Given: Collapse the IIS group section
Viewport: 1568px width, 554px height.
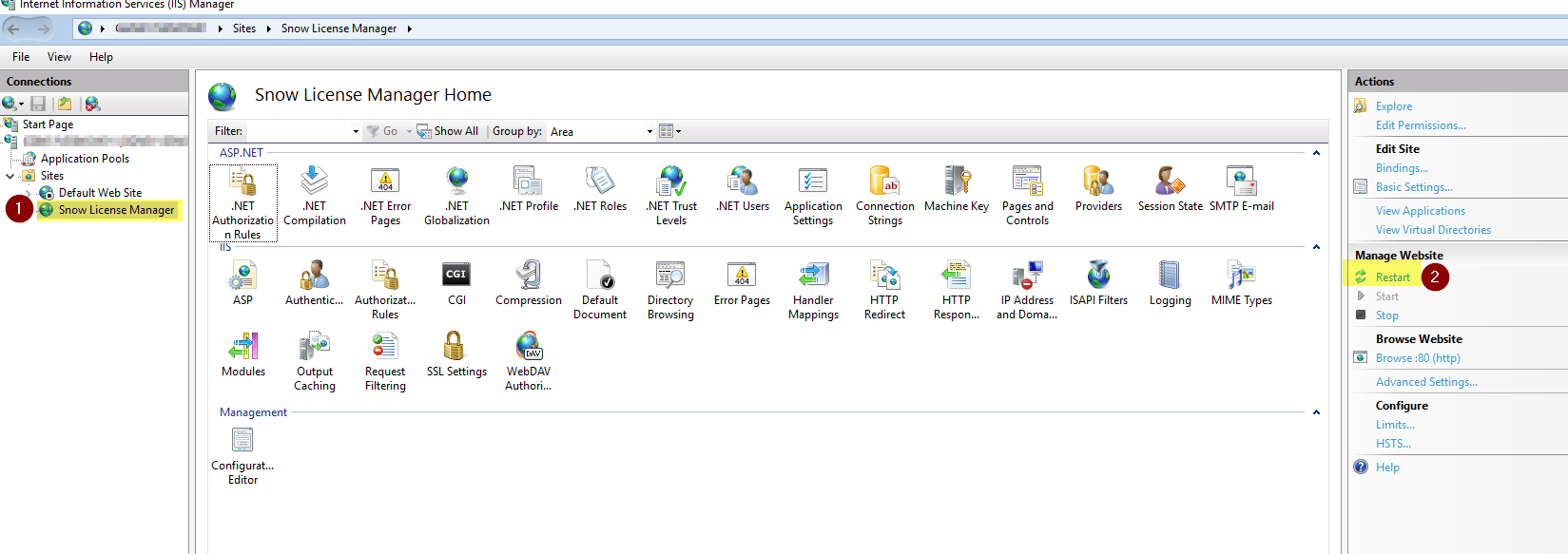Looking at the screenshot, I should click(x=1316, y=247).
